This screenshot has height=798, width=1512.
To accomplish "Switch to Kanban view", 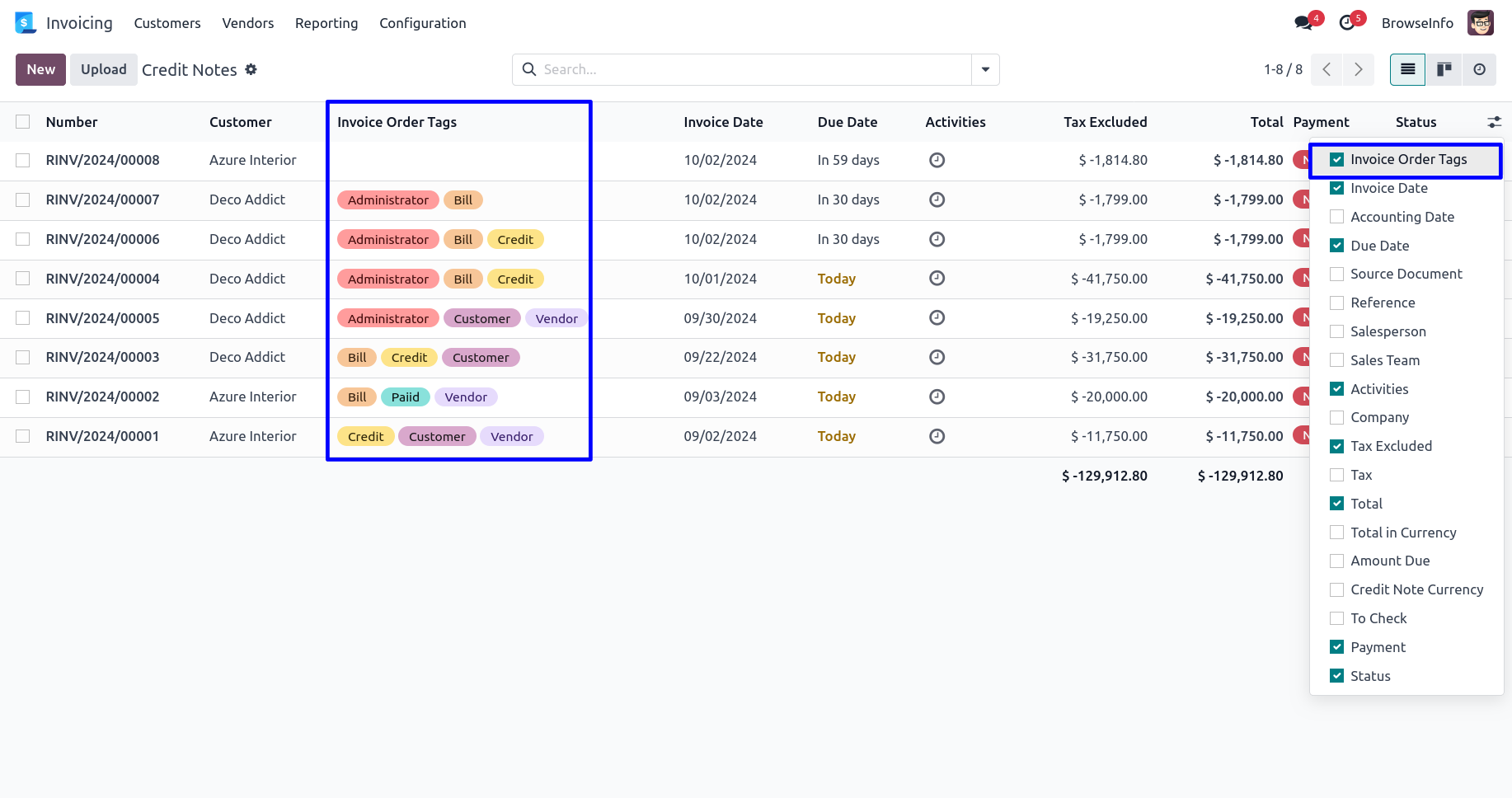I will pos(1444,69).
